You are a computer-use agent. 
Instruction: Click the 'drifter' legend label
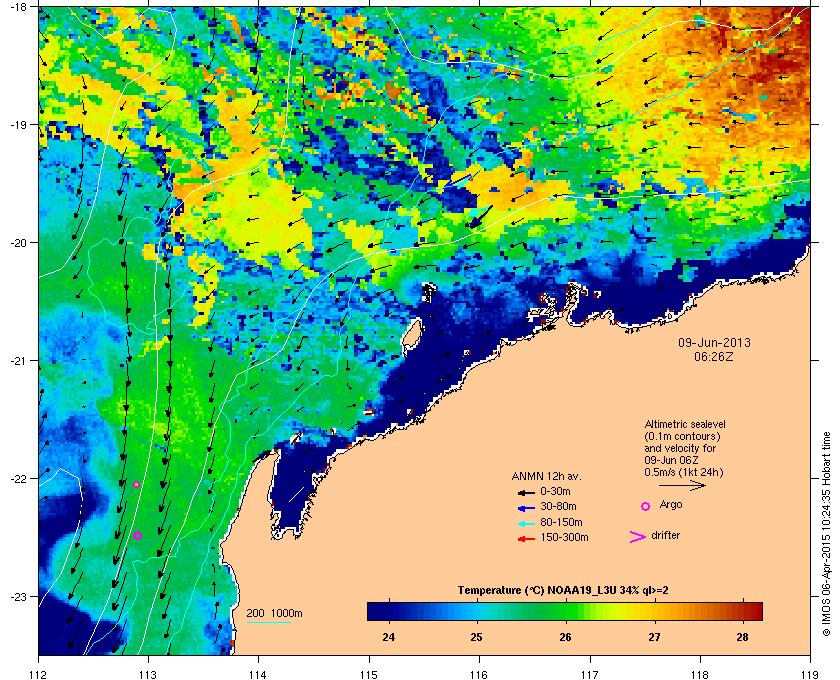coord(665,535)
